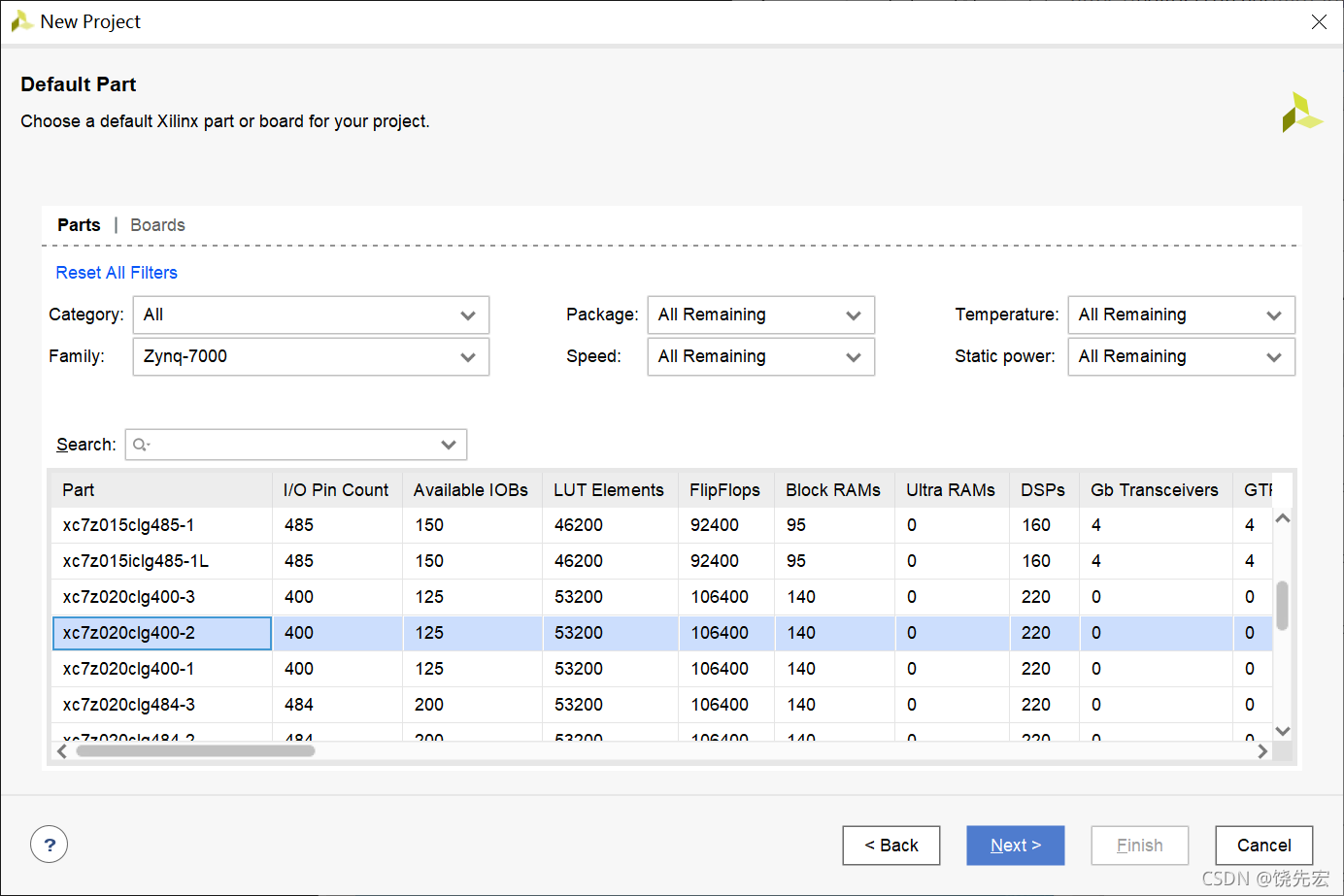The width and height of the screenshot is (1344, 896).
Task: Sort by FlipFlops column header
Action: [726, 490]
